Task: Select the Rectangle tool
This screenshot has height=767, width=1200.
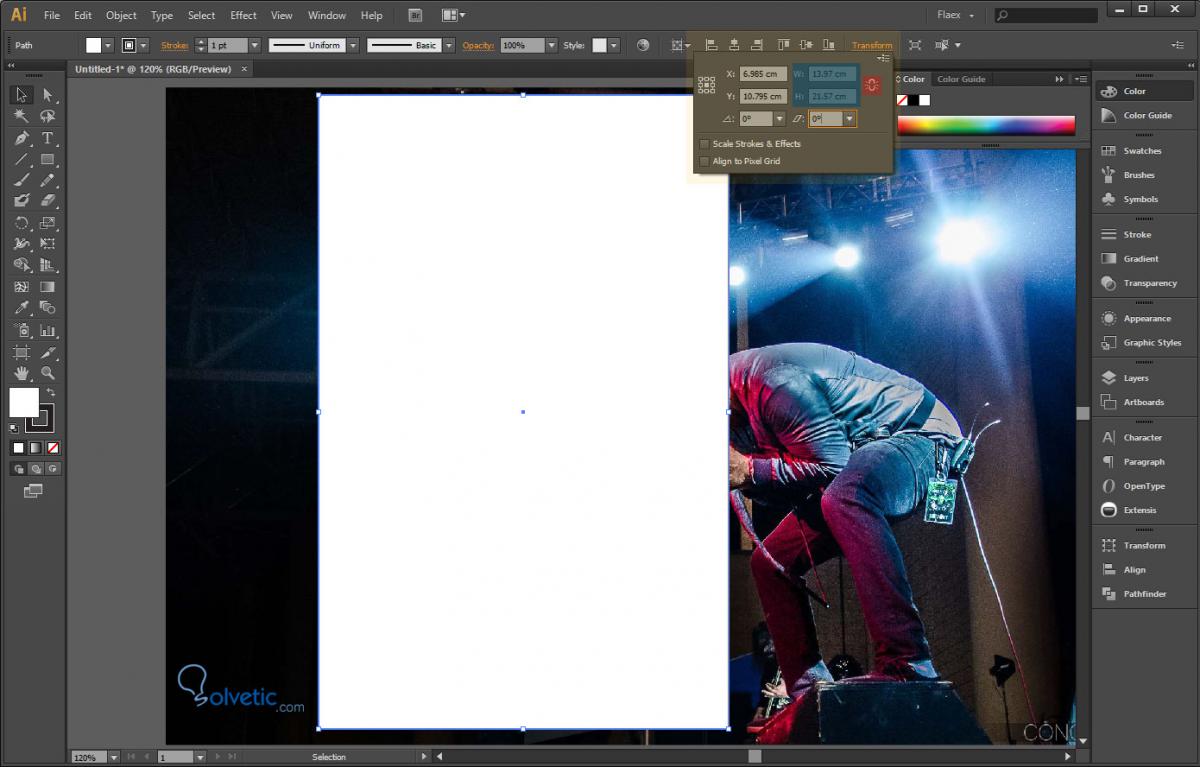Action: (47, 160)
